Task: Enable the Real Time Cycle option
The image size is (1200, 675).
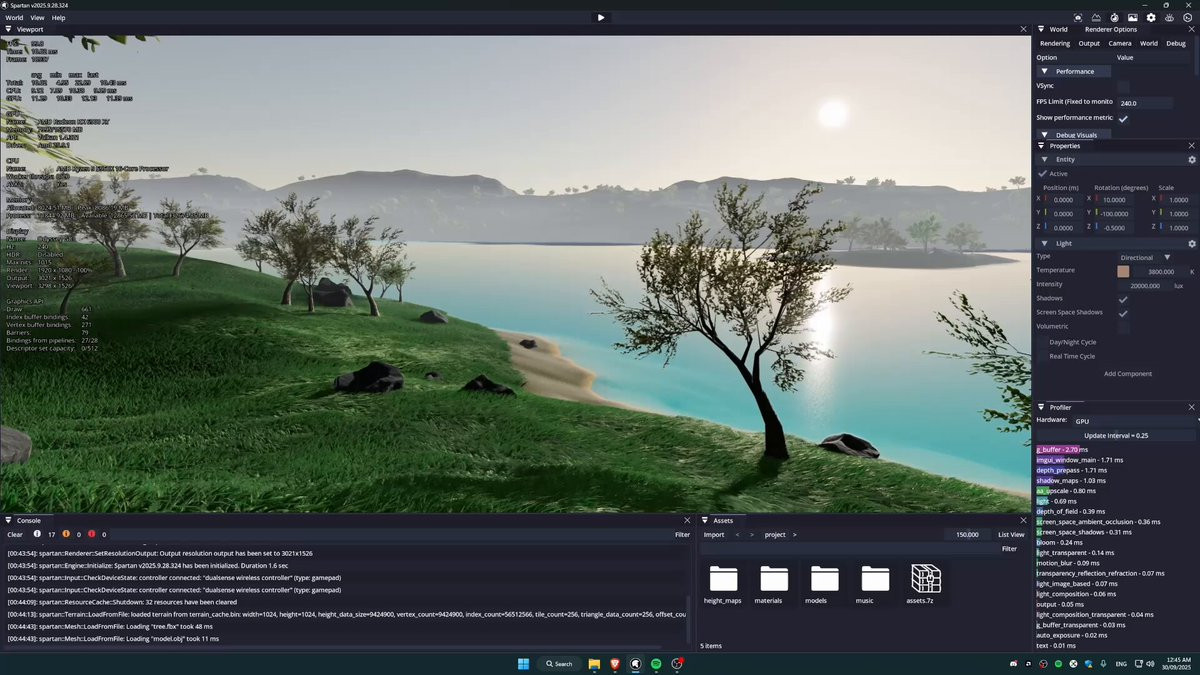Action: pyautogui.click(x=1043, y=356)
